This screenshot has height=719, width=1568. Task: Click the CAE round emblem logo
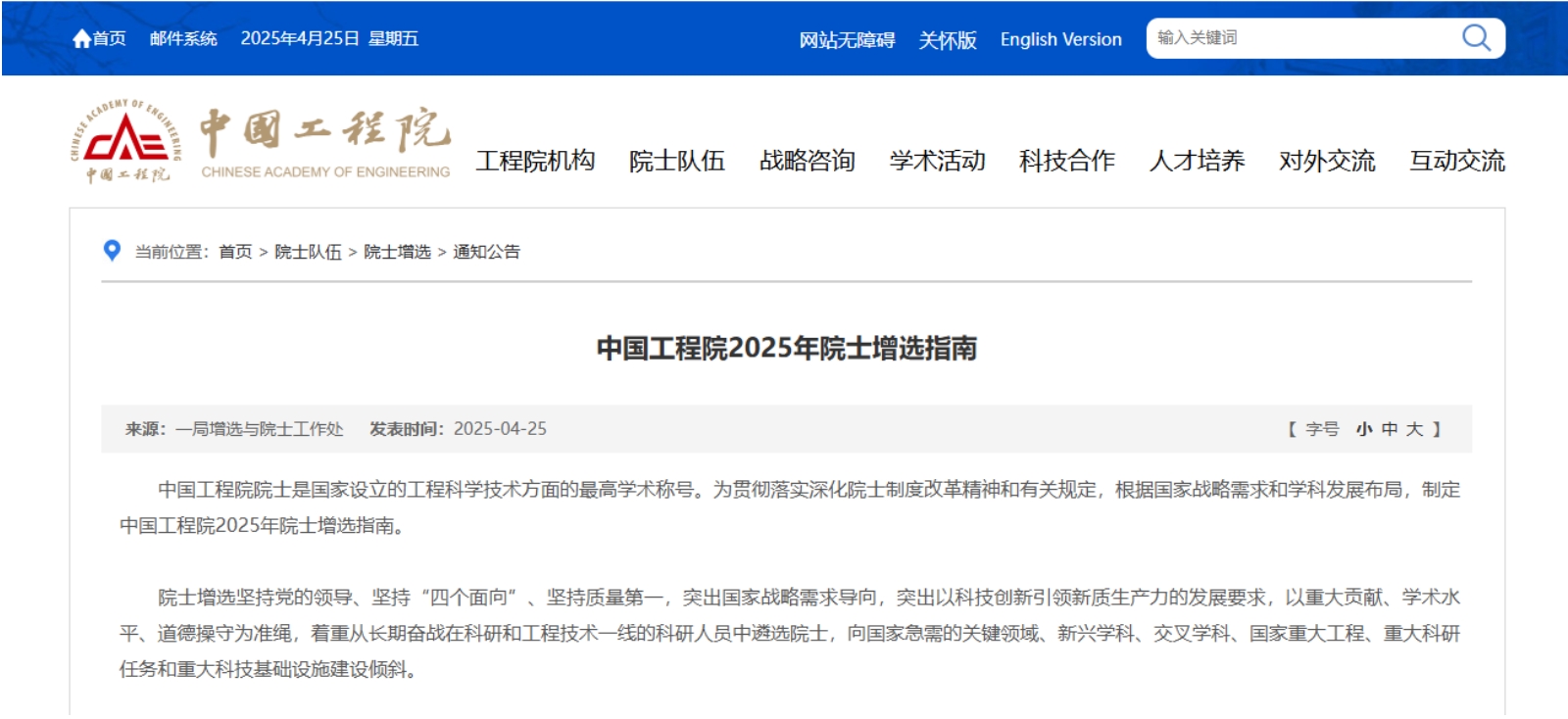pos(125,141)
